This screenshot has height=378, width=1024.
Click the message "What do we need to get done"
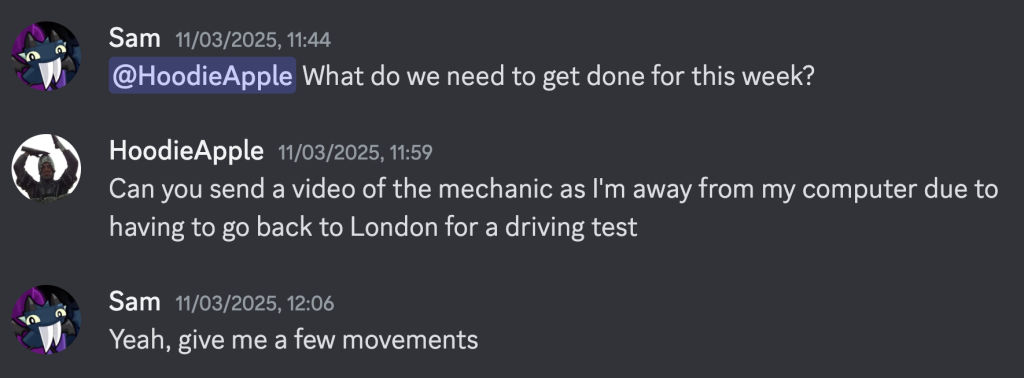coord(558,76)
